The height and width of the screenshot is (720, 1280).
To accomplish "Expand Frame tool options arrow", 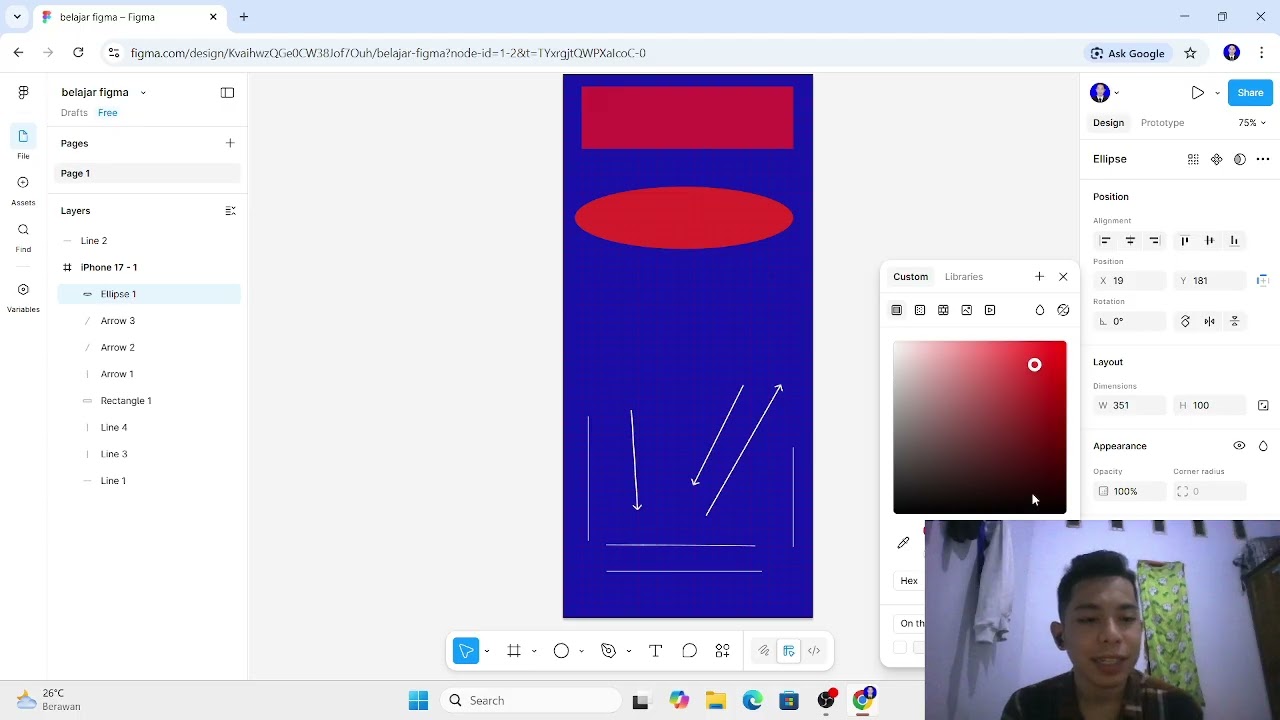I will (534, 651).
